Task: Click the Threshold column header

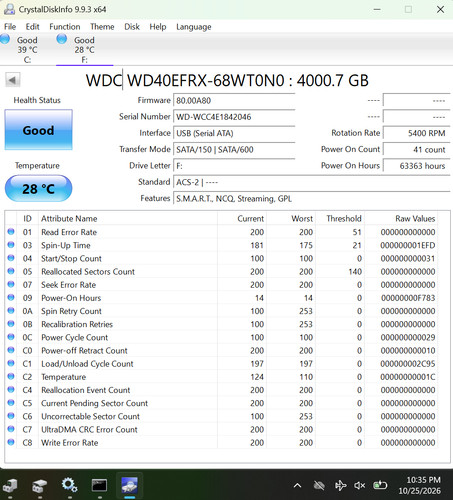Action: [340, 218]
